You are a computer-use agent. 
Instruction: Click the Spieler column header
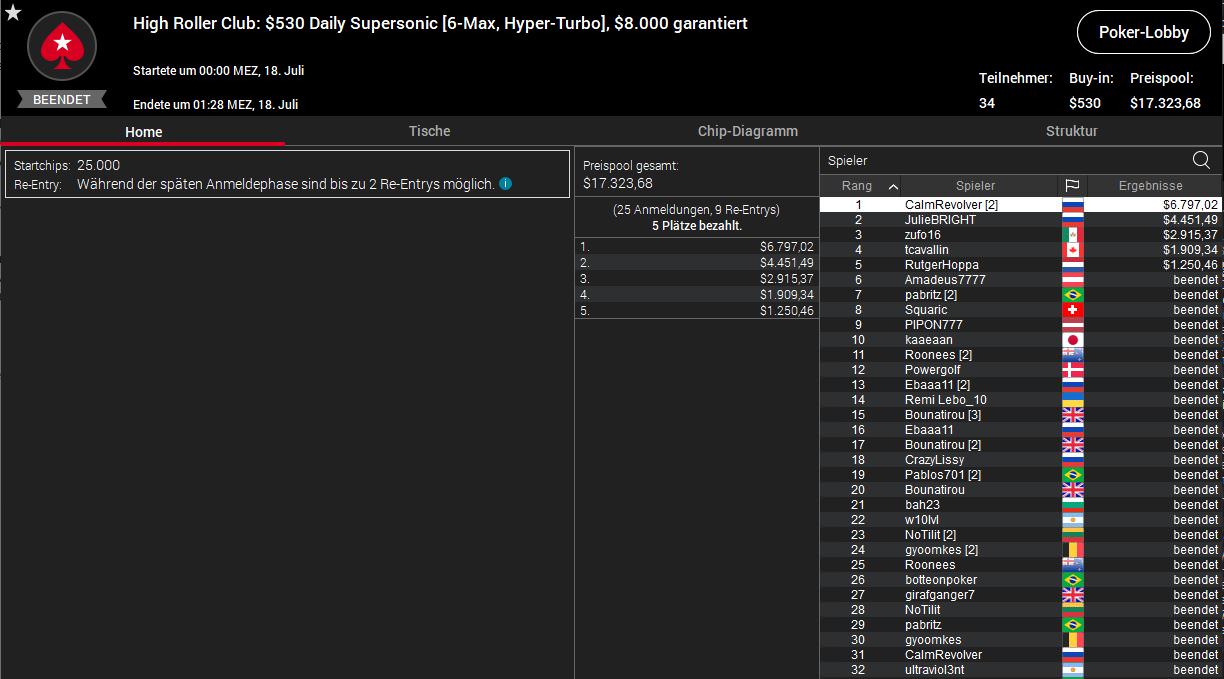[x=975, y=186]
